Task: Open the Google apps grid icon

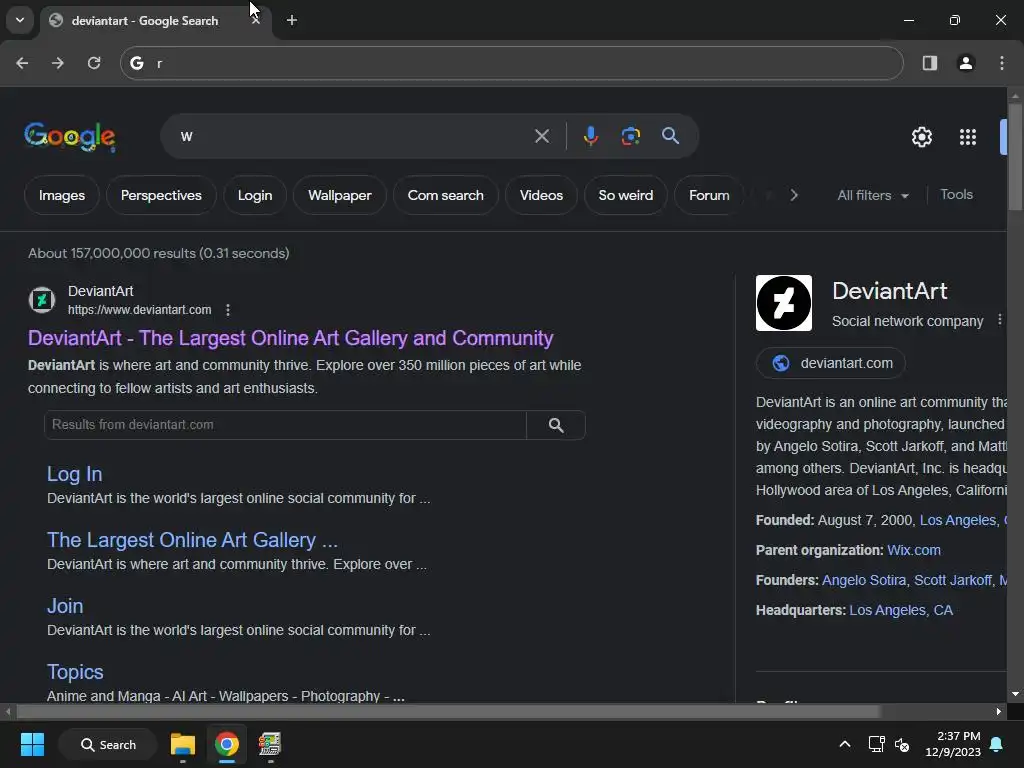Action: (968, 137)
